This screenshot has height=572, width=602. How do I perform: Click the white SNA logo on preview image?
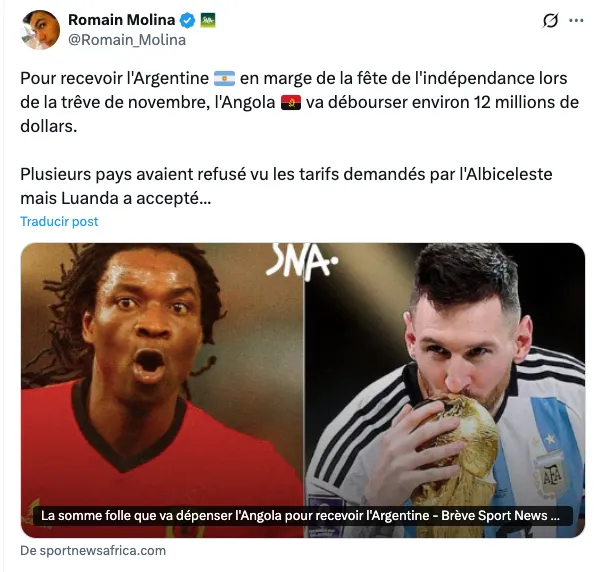[x=301, y=260]
